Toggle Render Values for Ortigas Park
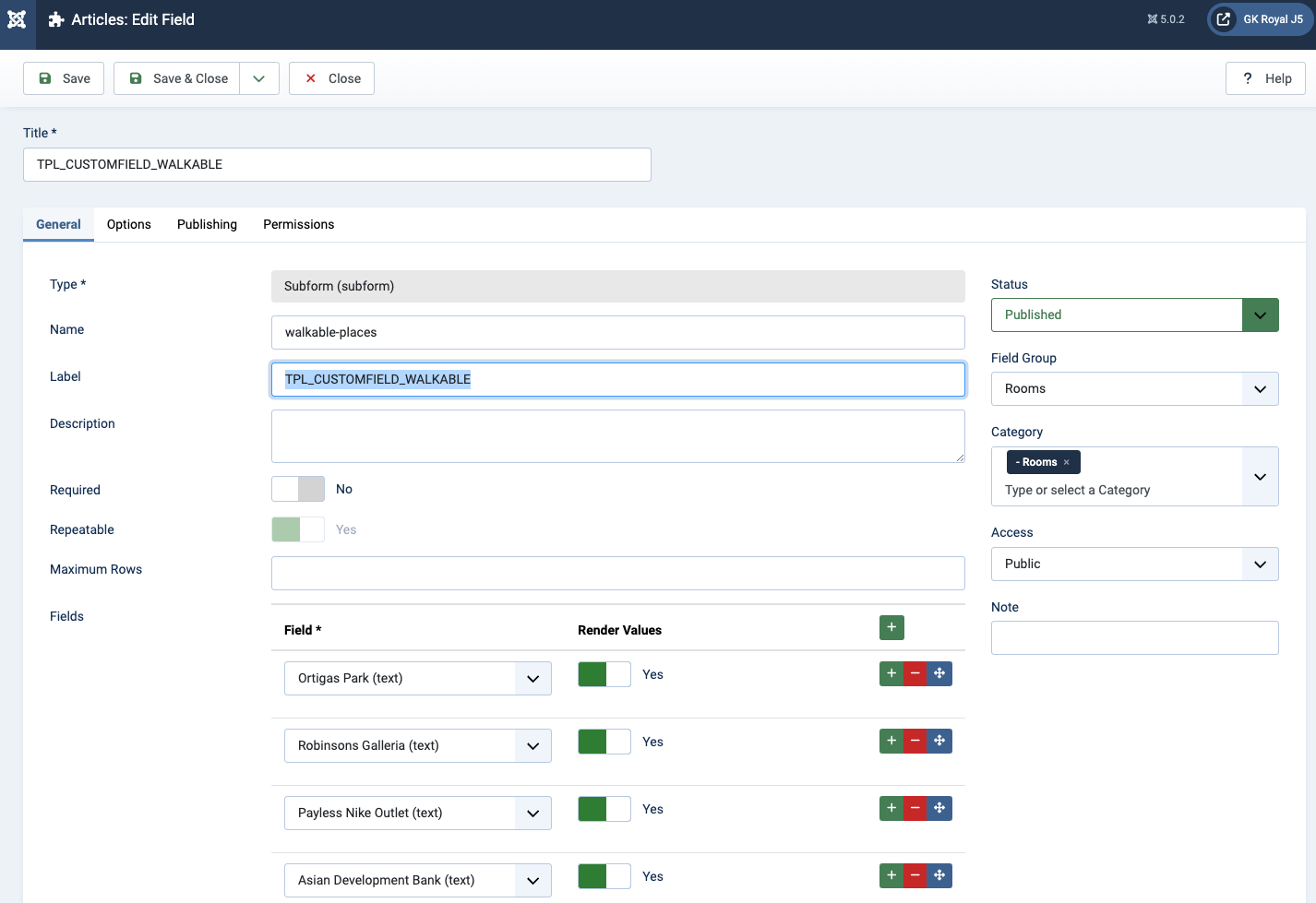The width and height of the screenshot is (1316, 903). point(604,674)
